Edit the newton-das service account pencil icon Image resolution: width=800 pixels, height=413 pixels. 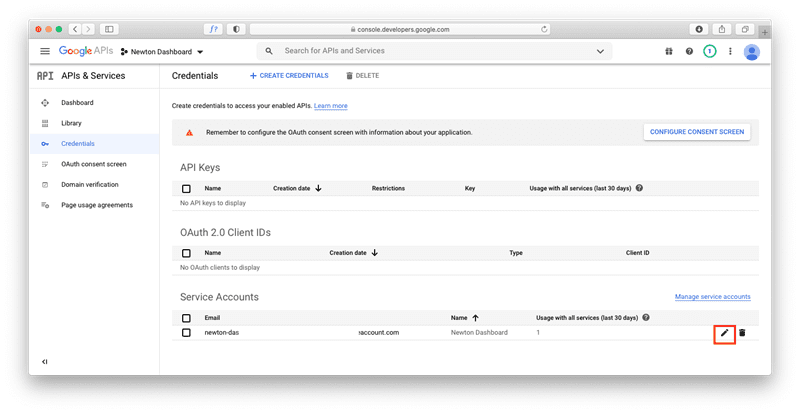coord(724,333)
